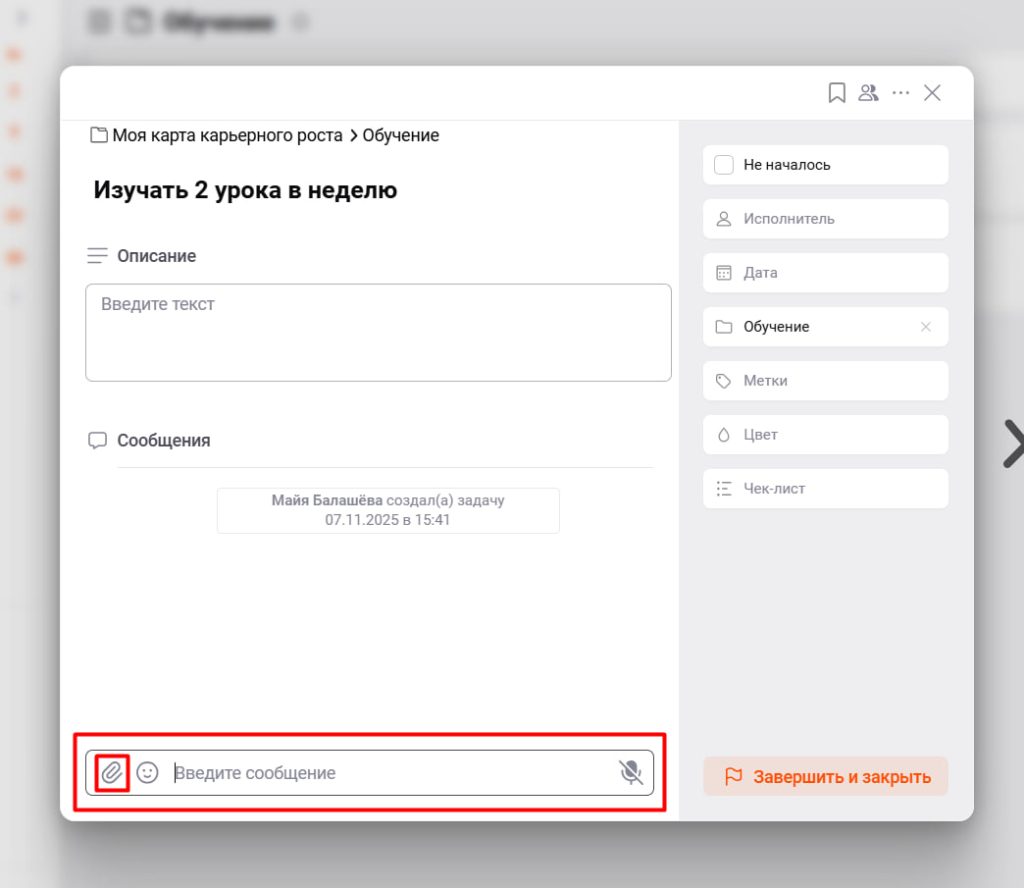Go to Моя карта карьерного роста breadcrumb
1024x888 pixels.
226,135
